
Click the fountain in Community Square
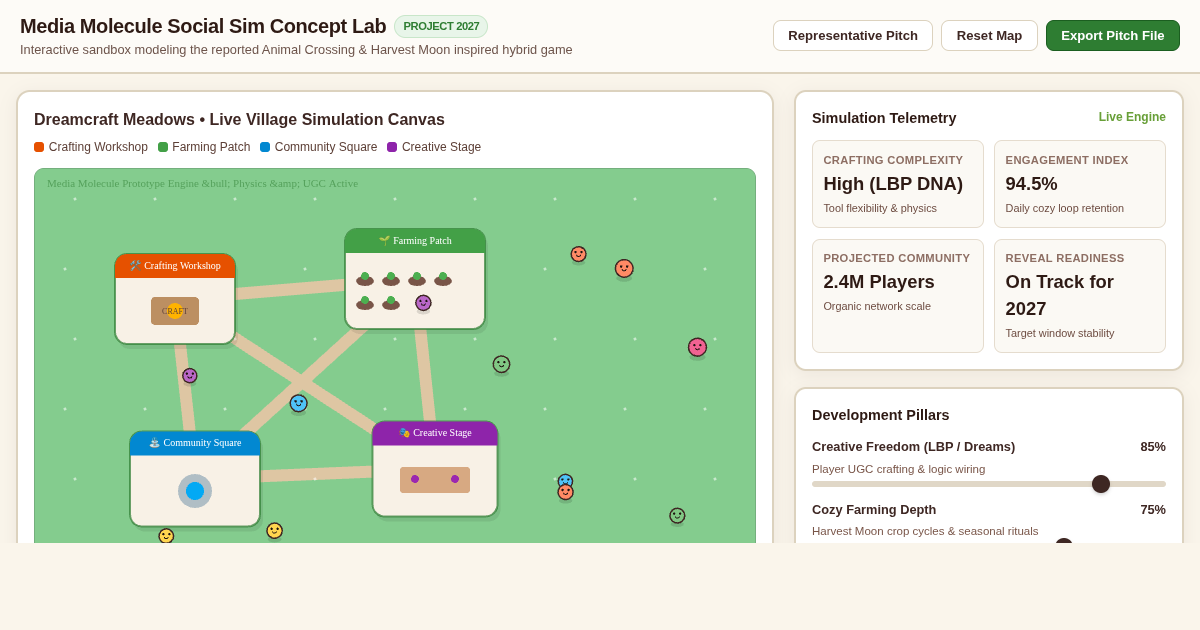(195, 491)
